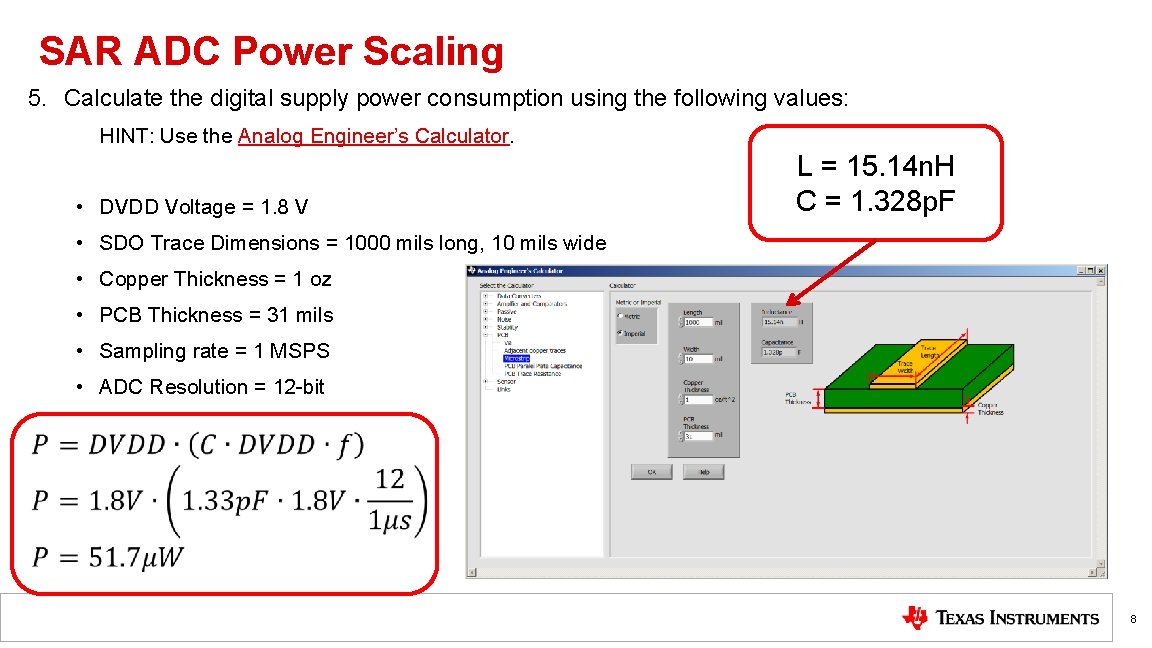The width and height of the screenshot is (1152, 648).
Task: Expand the Sensor tree branch
Action: point(485,381)
